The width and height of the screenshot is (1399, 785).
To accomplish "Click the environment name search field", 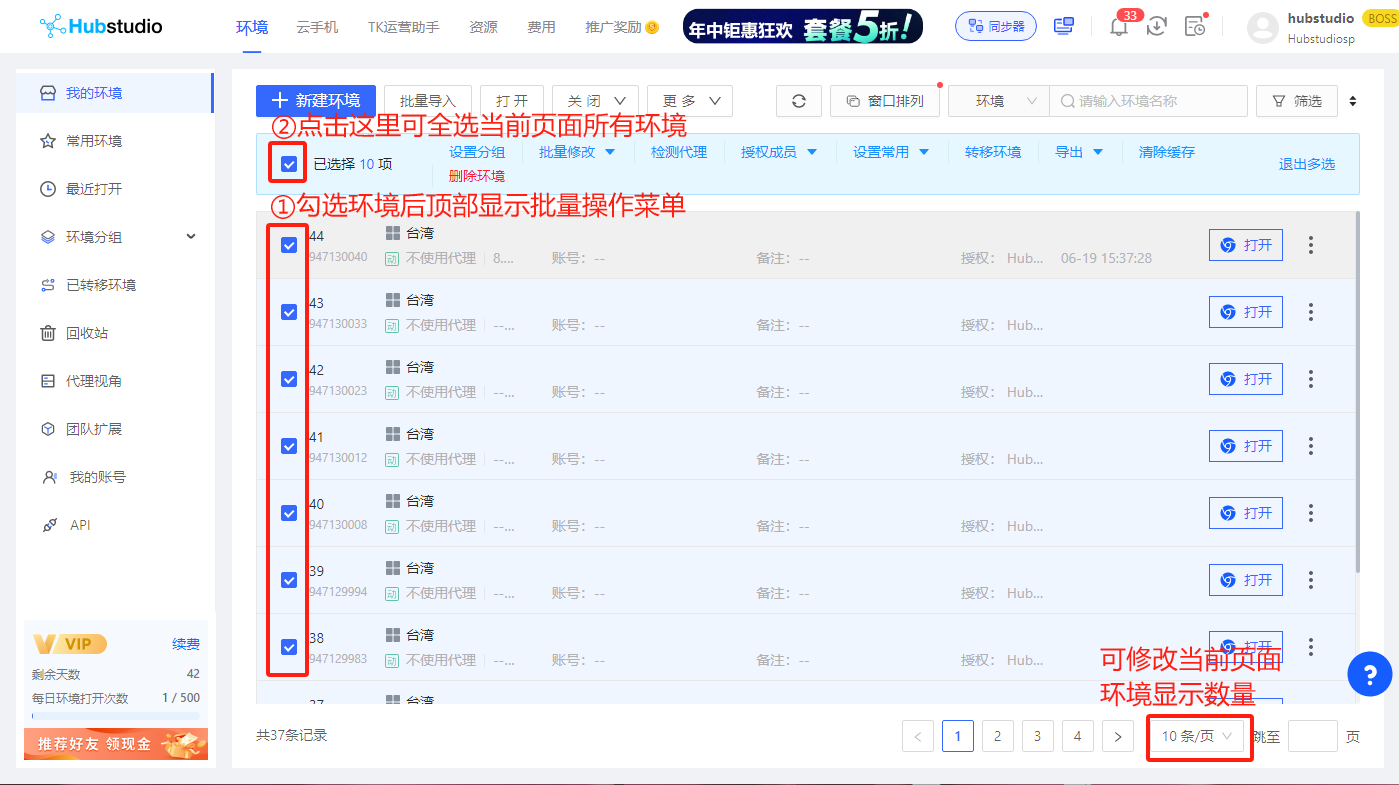I will [x=1148, y=101].
